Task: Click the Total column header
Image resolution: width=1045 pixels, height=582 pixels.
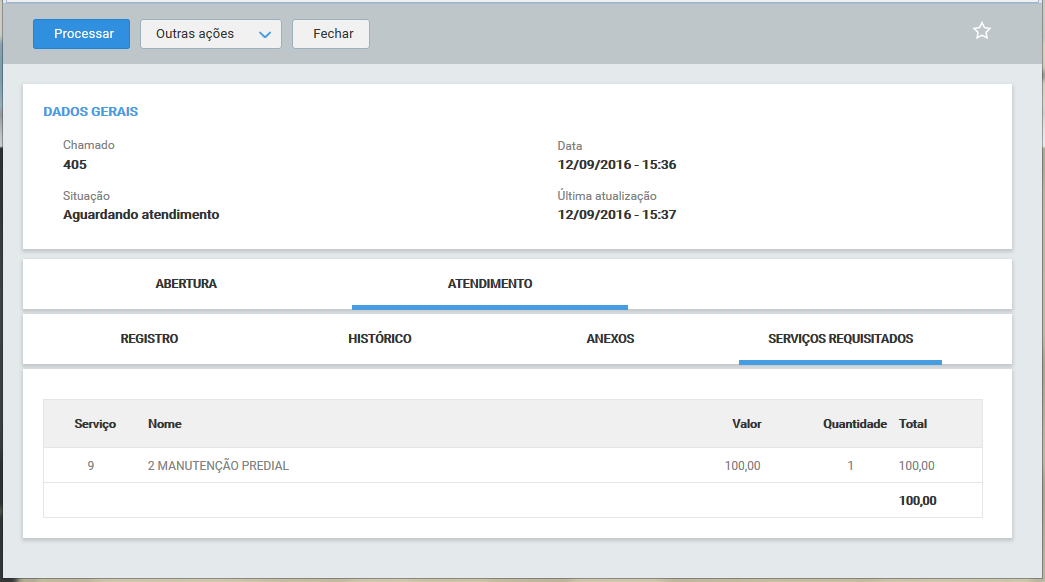Action: coord(913,424)
